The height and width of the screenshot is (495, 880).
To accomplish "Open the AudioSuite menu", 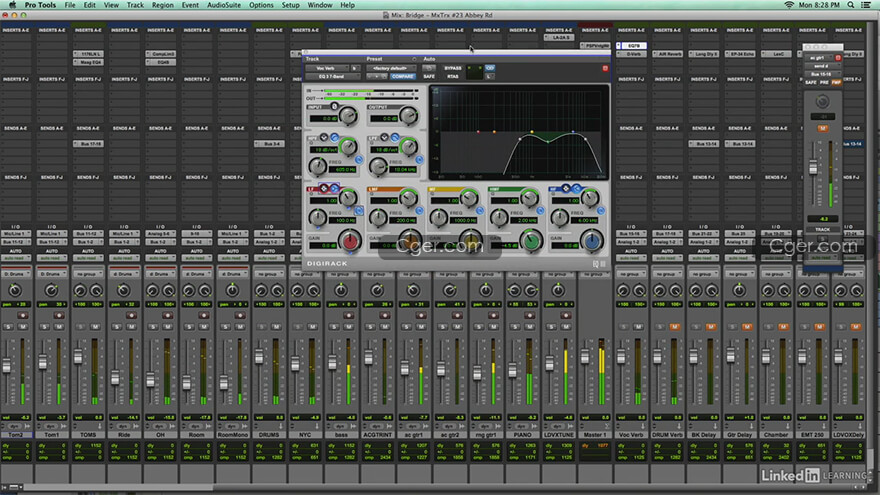I will pyautogui.click(x=224, y=5).
